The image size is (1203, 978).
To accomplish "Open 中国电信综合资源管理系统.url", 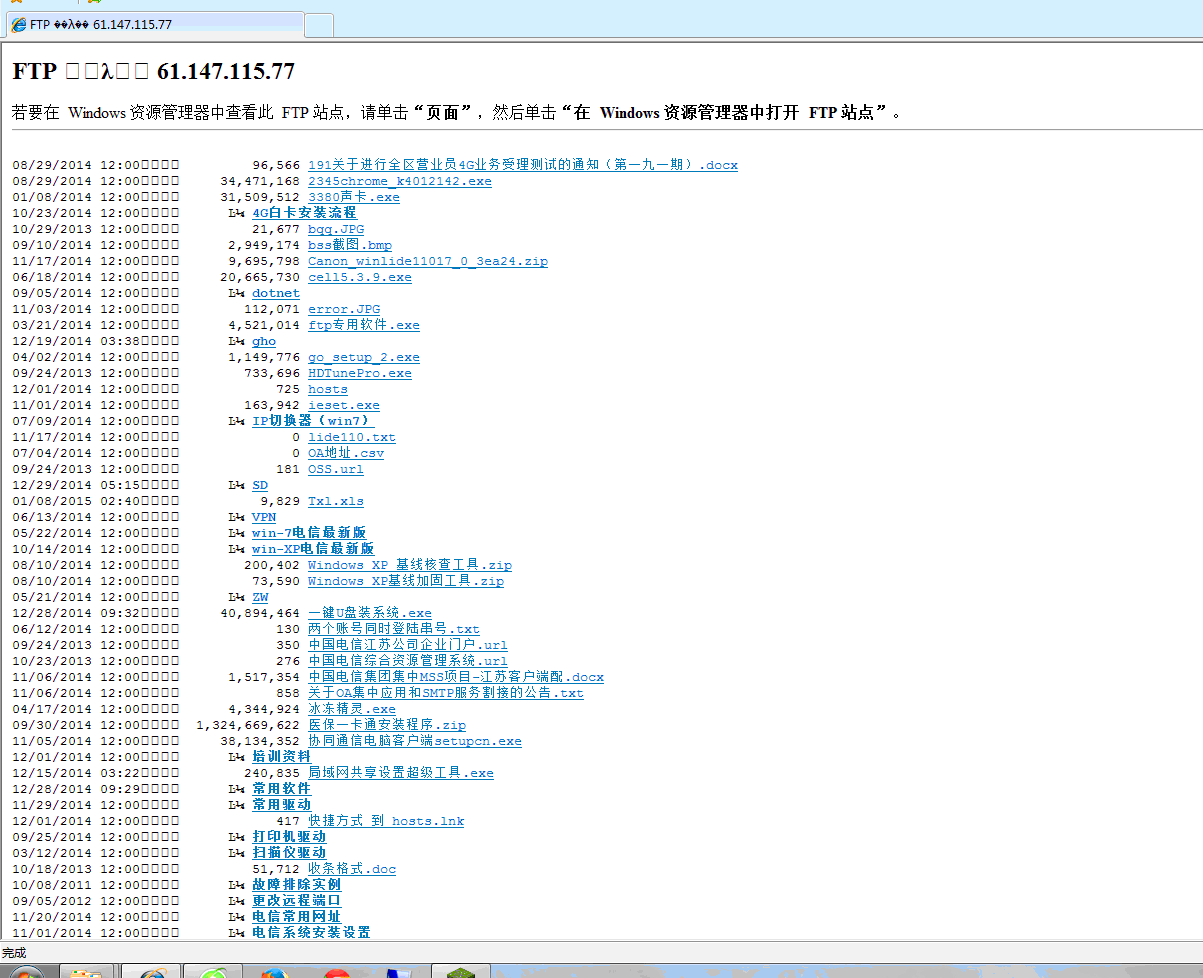I will [x=408, y=661].
